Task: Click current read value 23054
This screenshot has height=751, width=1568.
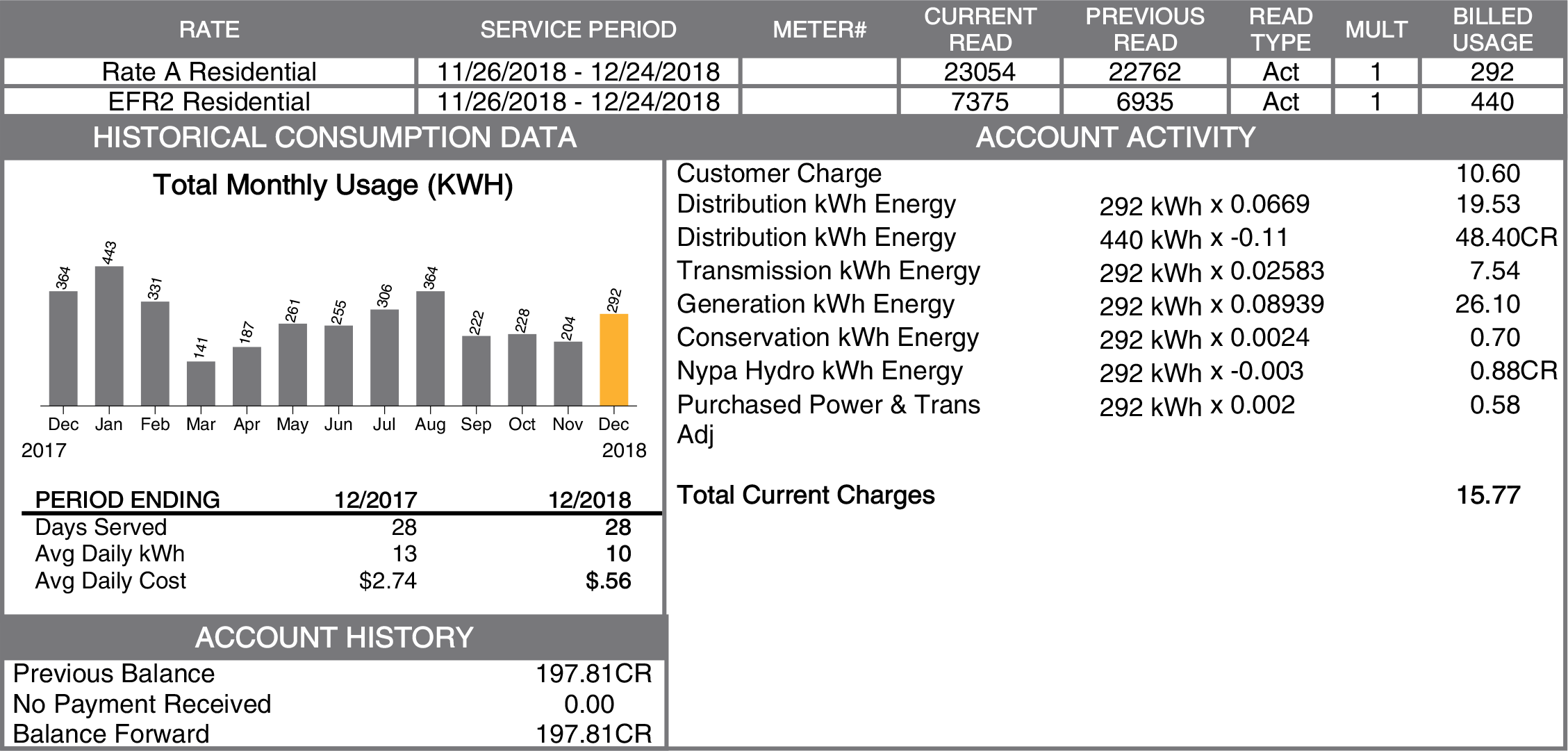Action: pos(980,72)
